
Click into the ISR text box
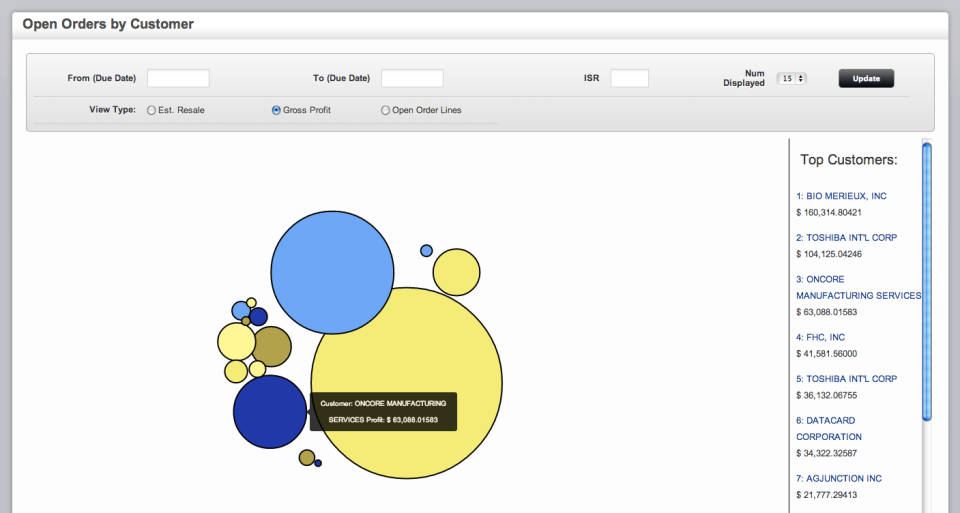(x=629, y=78)
